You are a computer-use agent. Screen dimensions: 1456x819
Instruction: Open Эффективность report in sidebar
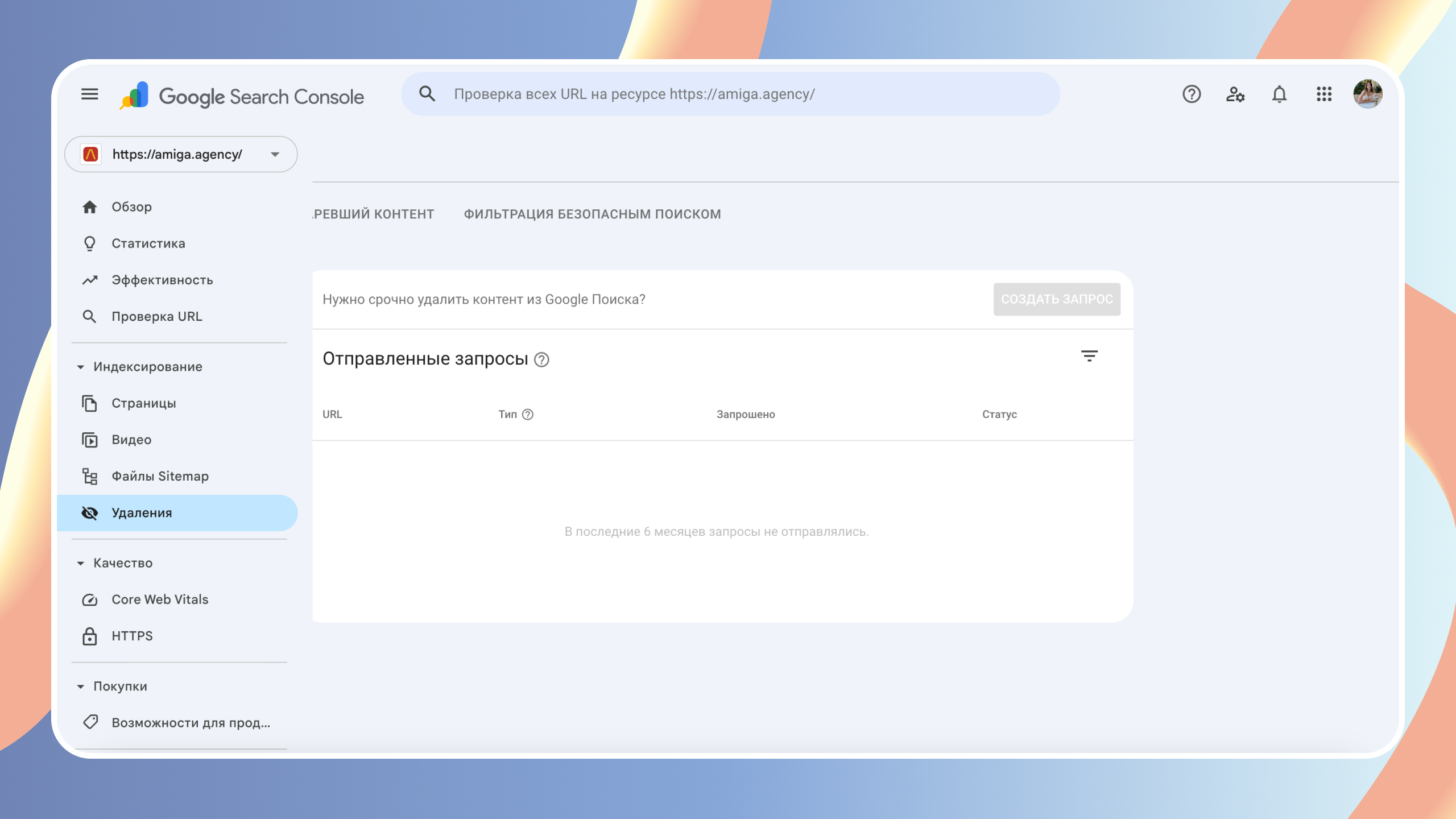point(162,280)
